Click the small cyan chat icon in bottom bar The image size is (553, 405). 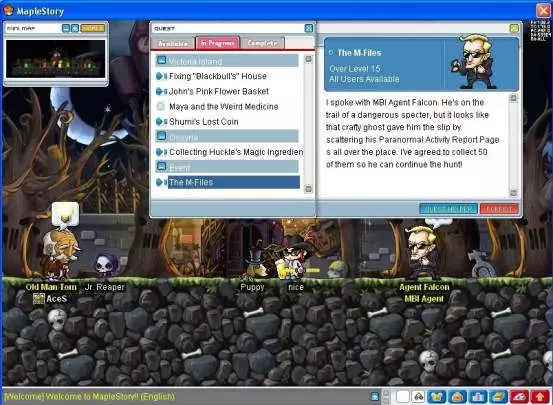coord(375,397)
